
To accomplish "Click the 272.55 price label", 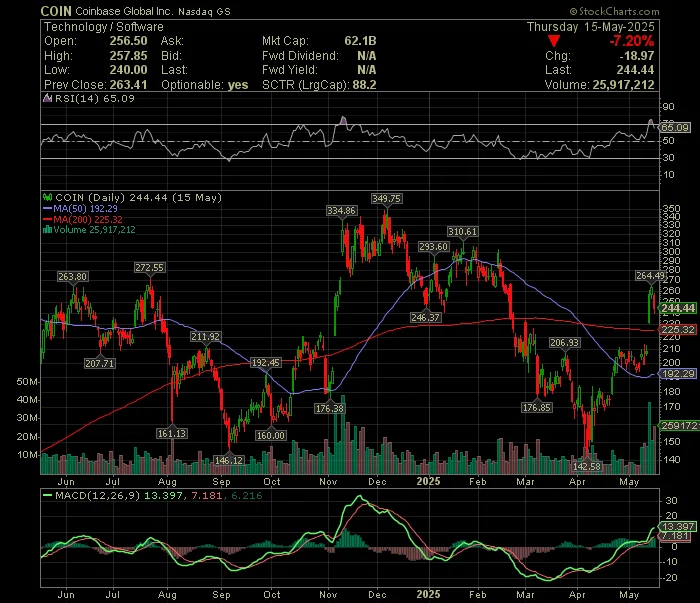I will [x=150, y=268].
